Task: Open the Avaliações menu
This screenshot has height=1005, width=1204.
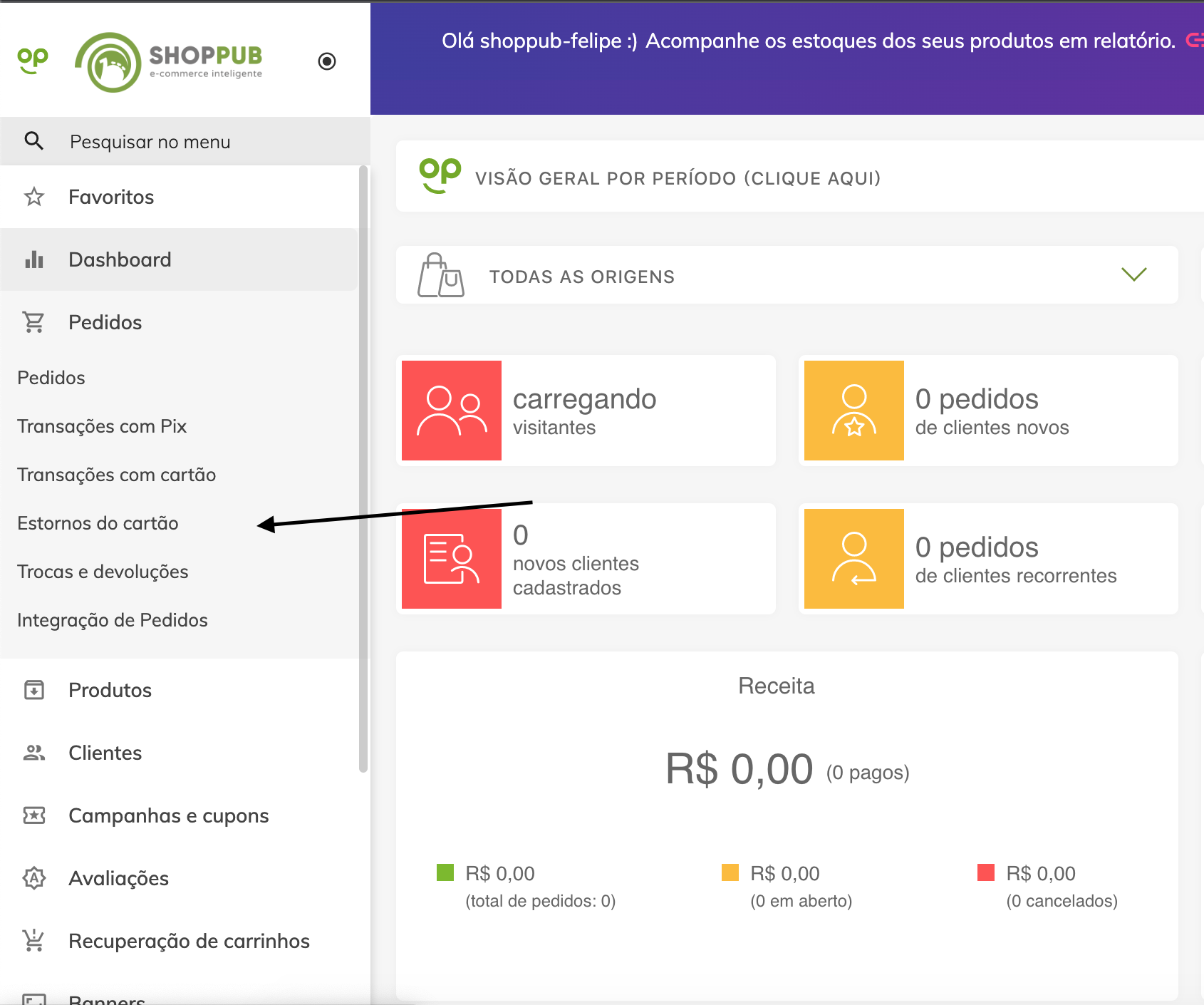Action: point(178,878)
